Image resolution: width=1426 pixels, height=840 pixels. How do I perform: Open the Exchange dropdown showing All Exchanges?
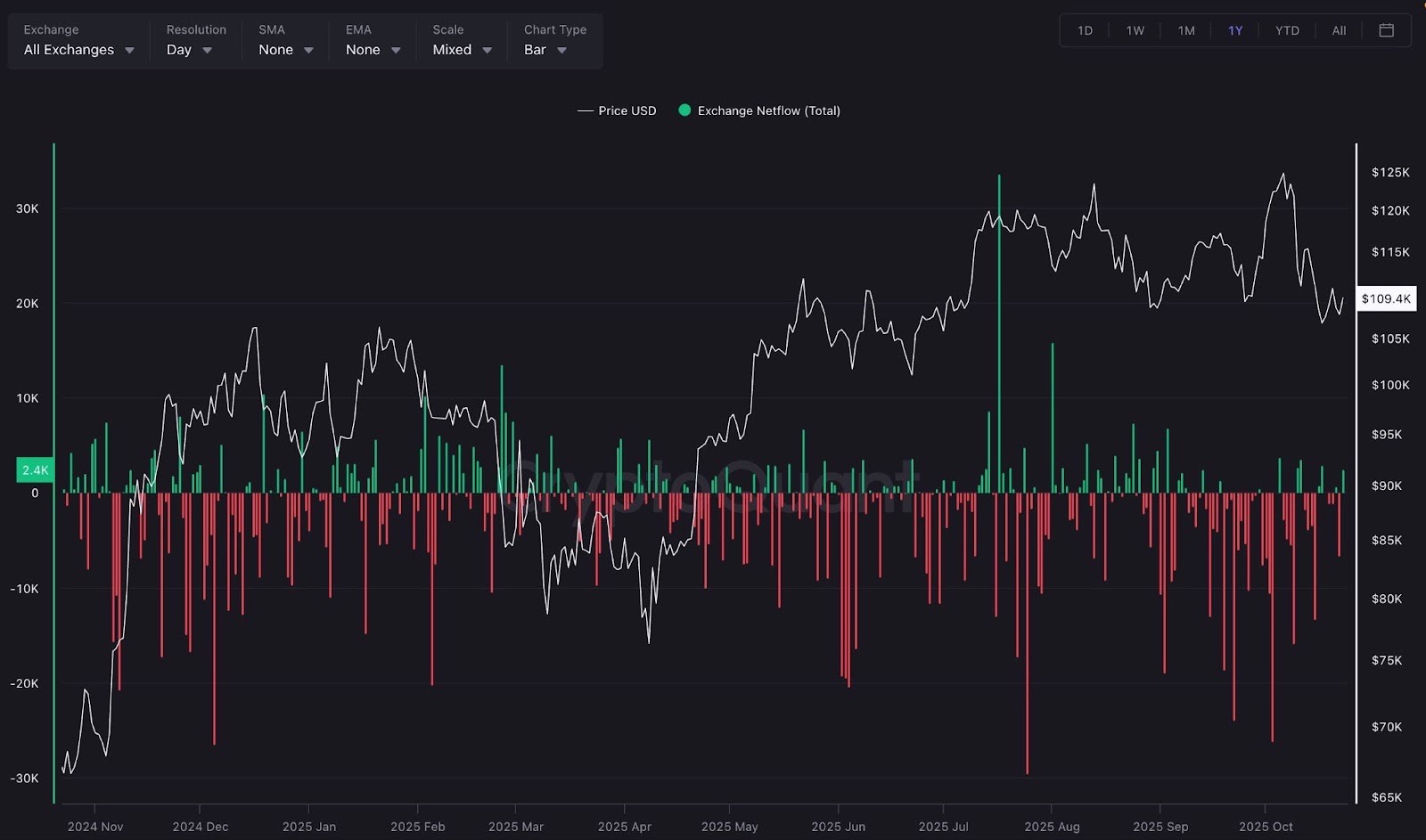(78, 50)
